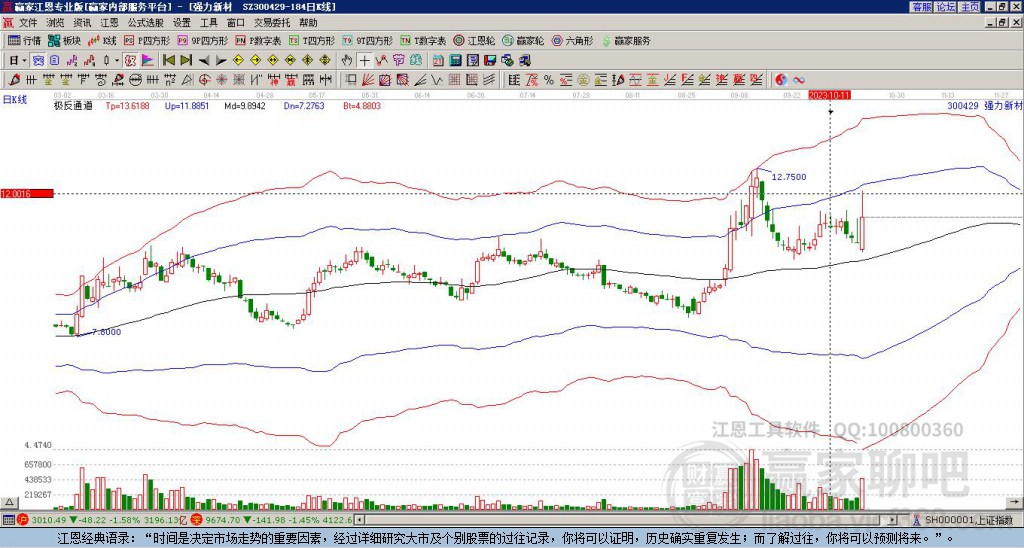Image resolution: width=1024 pixels, height=548 pixels.
Task: Click the 日K线 chart label
Action: 15,99
